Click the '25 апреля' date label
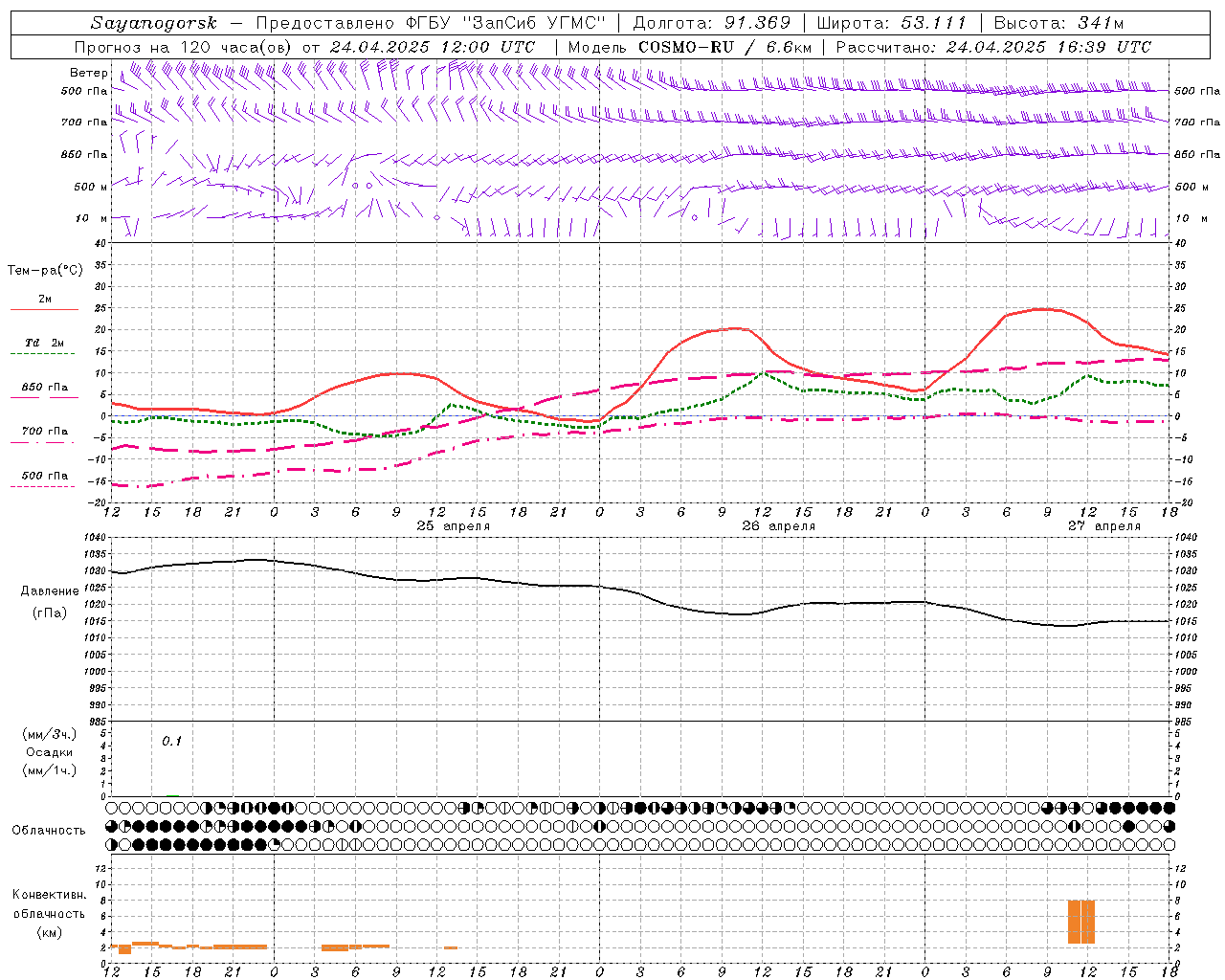Viewport: 1225px width, 980px height. point(453,526)
